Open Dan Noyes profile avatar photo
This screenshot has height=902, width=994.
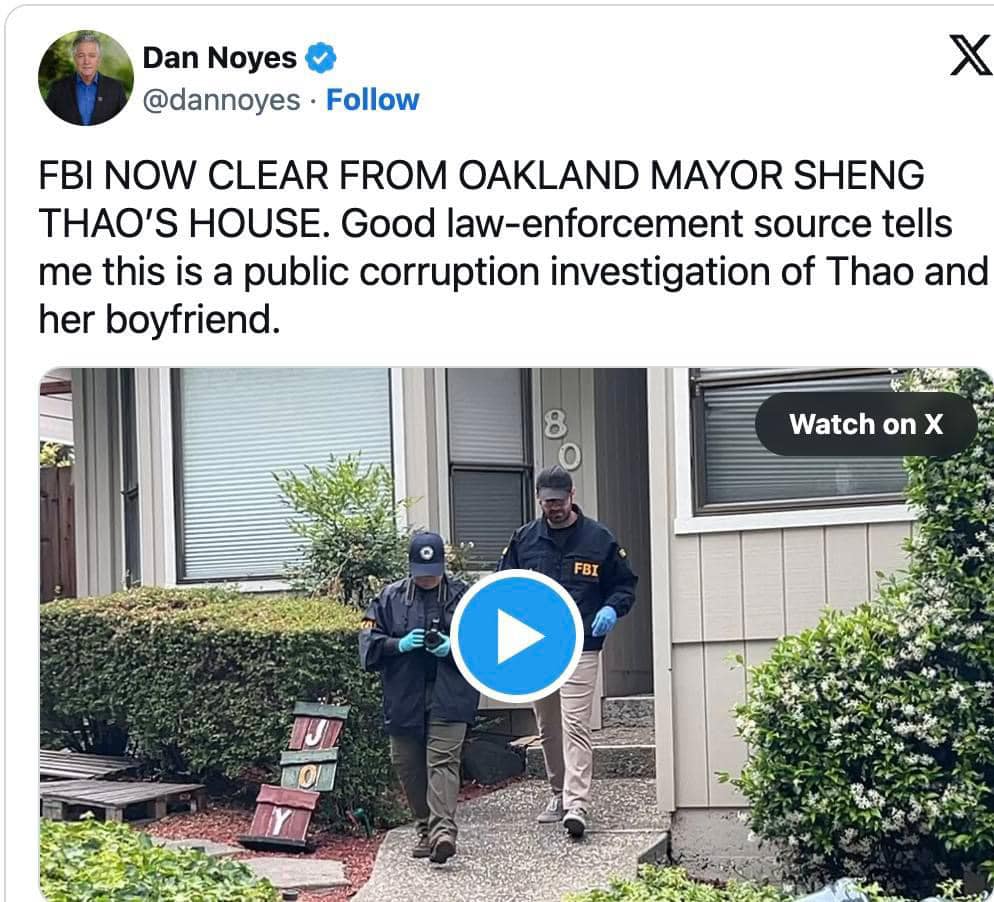pos(86,77)
